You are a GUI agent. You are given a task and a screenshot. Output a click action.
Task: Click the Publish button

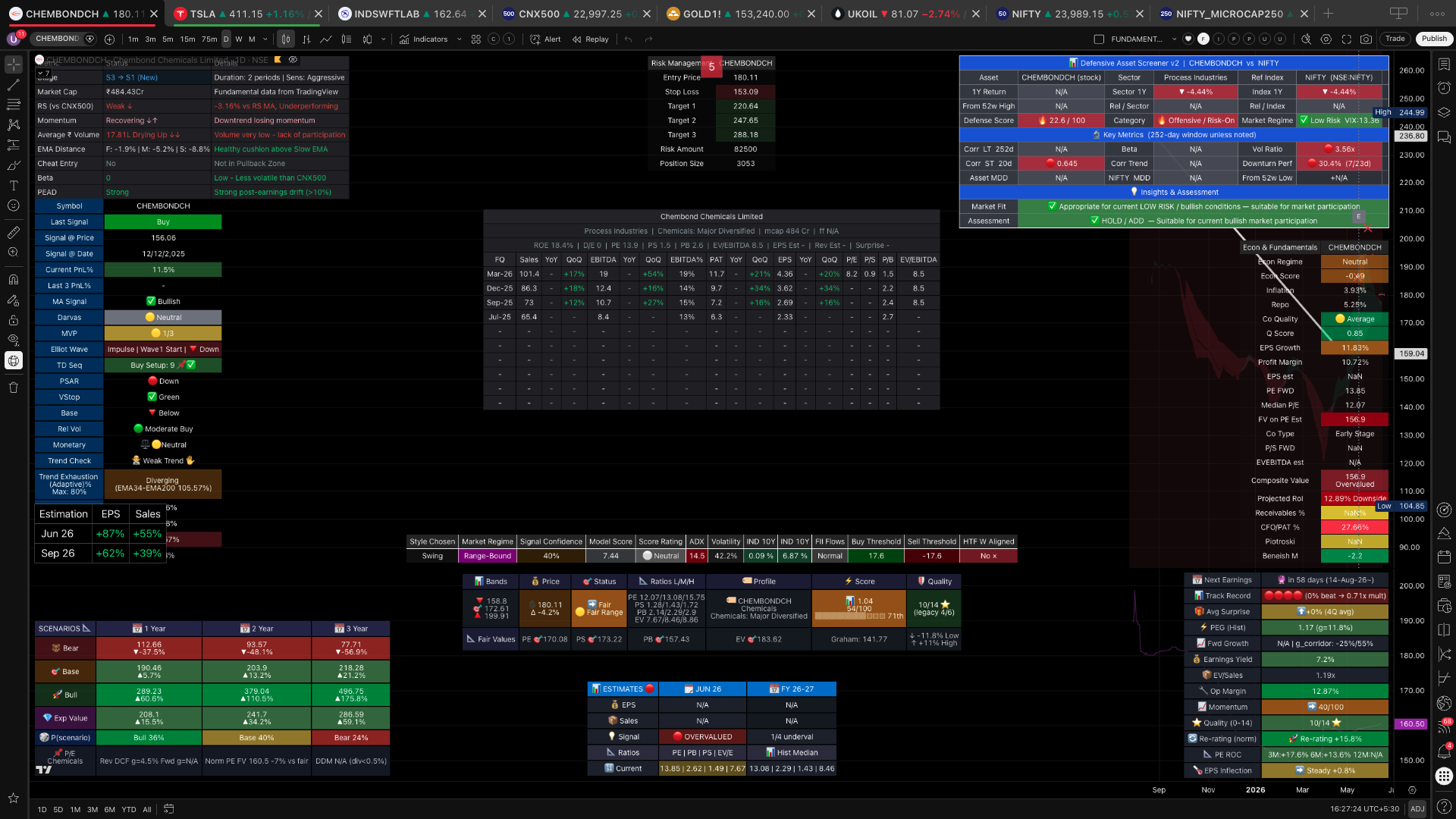pyautogui.click(x=1433, y=39)
